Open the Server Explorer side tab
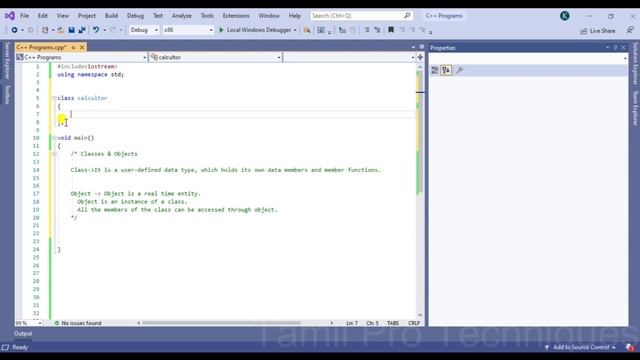 pyautogui.click(x=7, y=61)
